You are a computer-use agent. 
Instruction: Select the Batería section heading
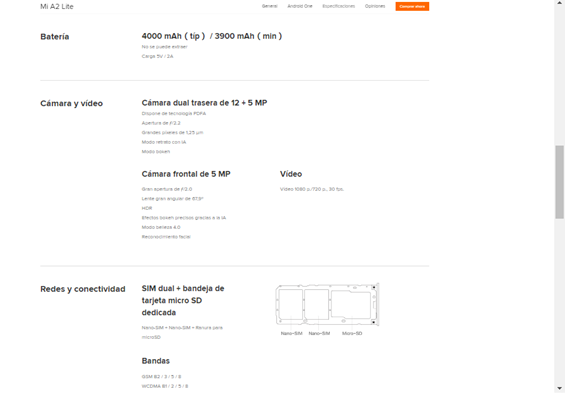tap(54, 37)
